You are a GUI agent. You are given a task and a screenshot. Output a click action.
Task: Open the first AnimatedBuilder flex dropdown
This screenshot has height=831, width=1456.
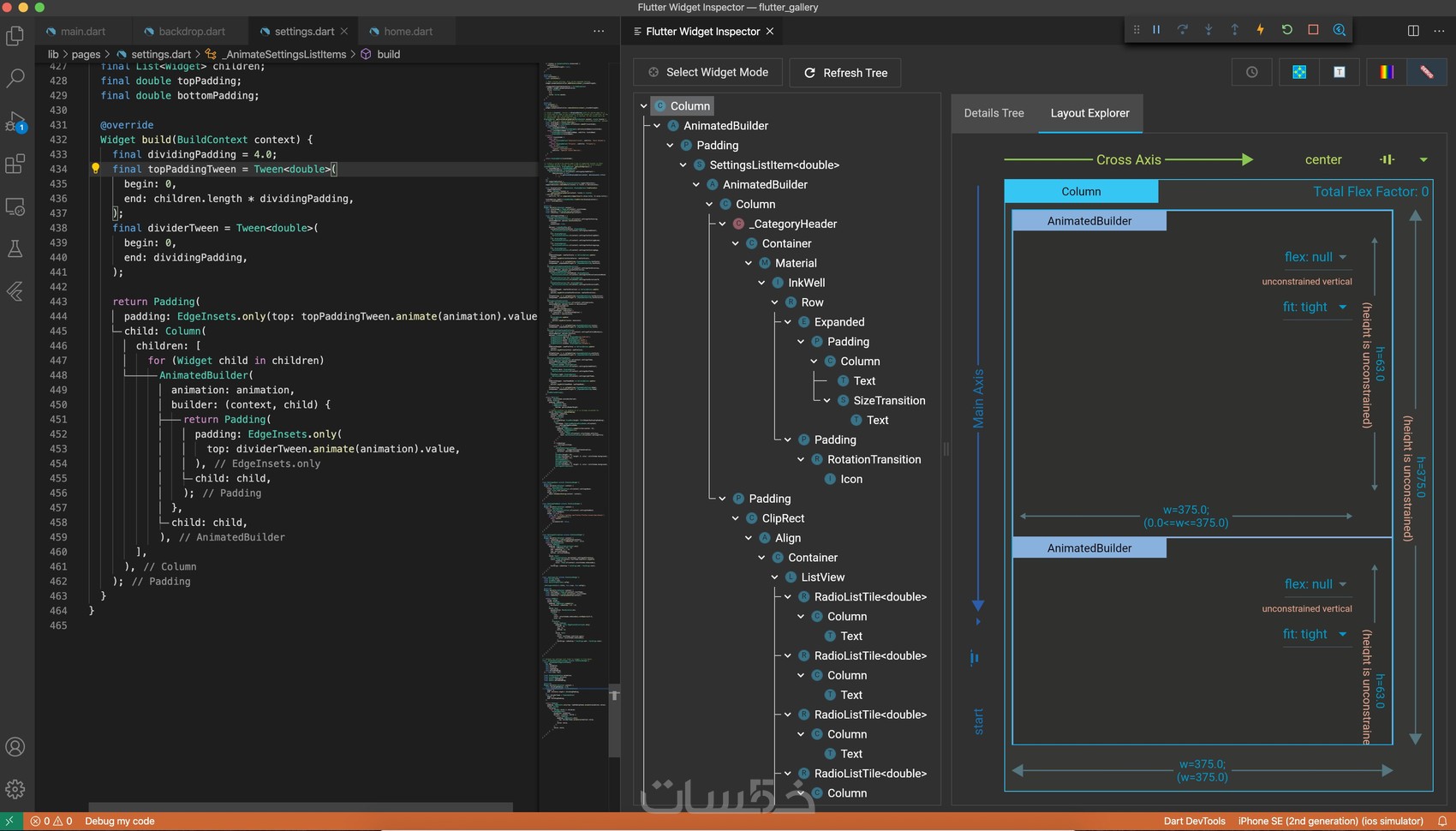click(1316, 257)
